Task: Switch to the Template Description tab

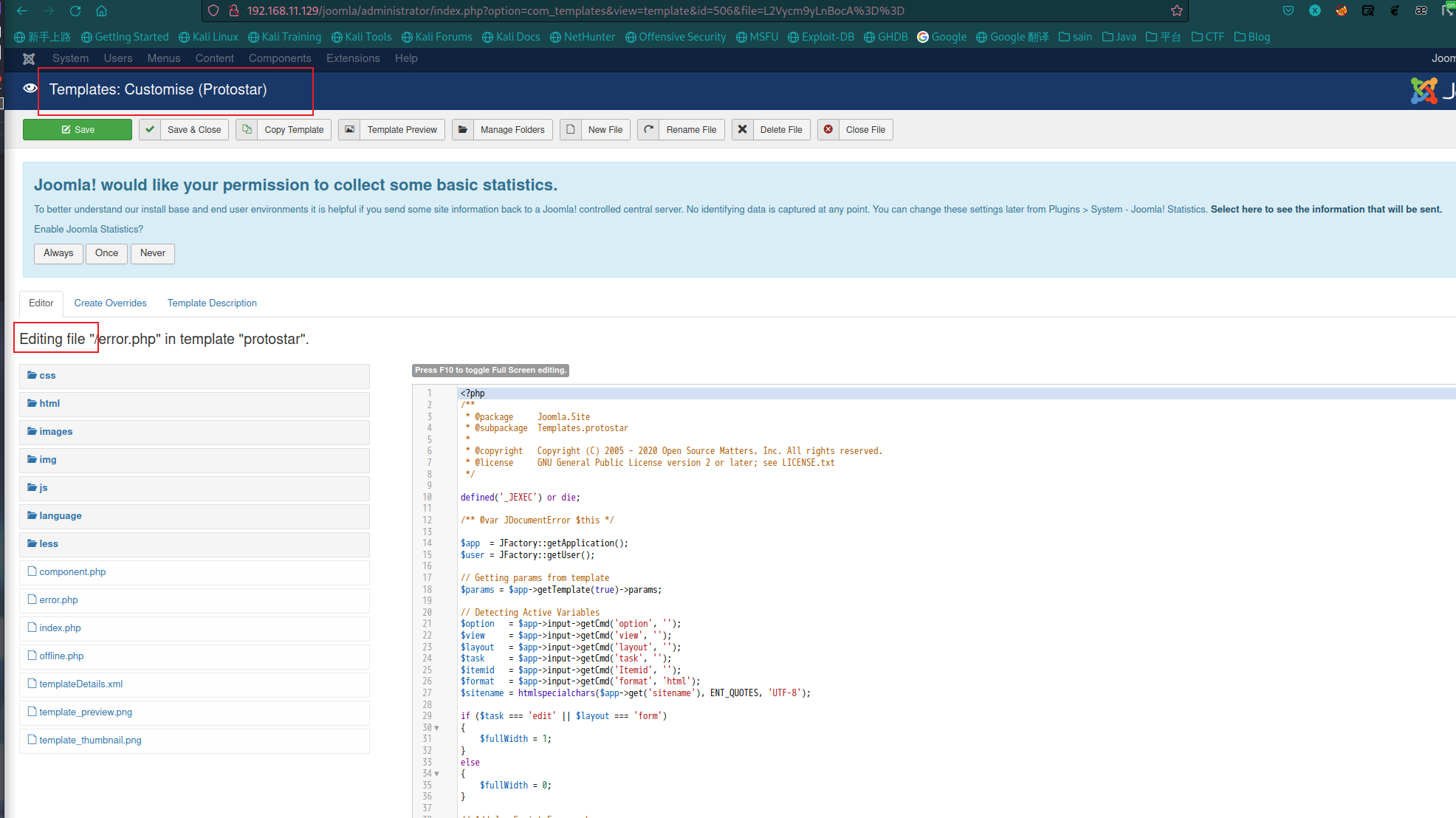Action: tap(212, 303)
